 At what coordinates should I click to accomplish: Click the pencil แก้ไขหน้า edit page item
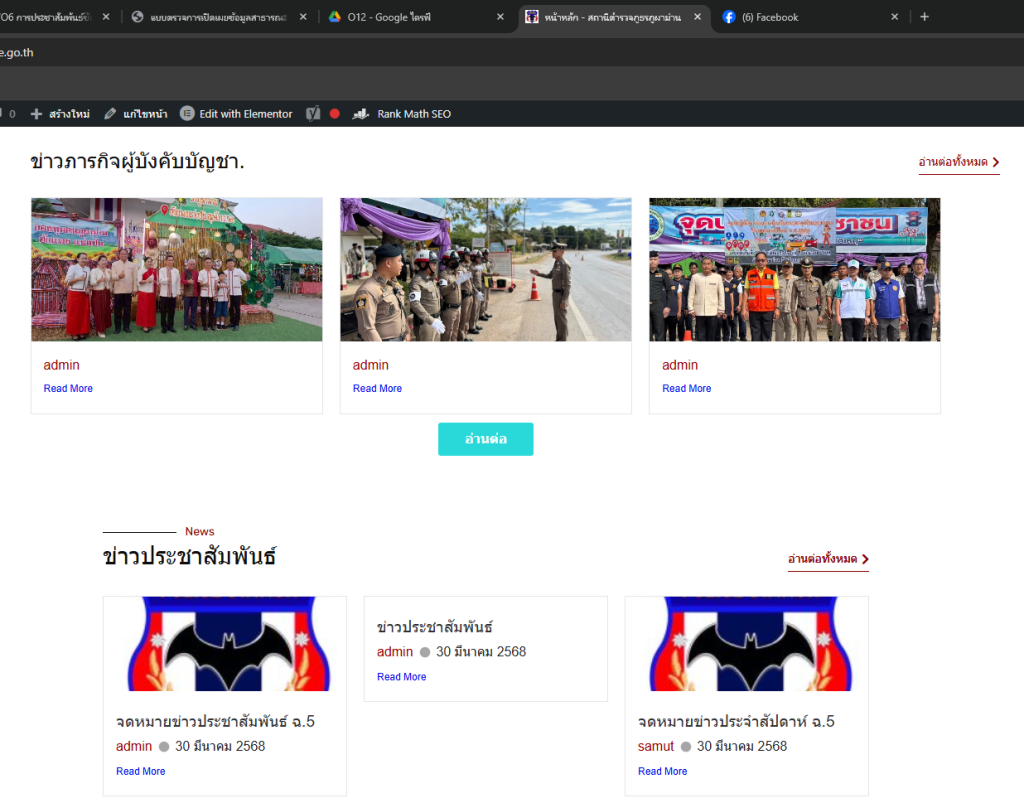[135, 114]
